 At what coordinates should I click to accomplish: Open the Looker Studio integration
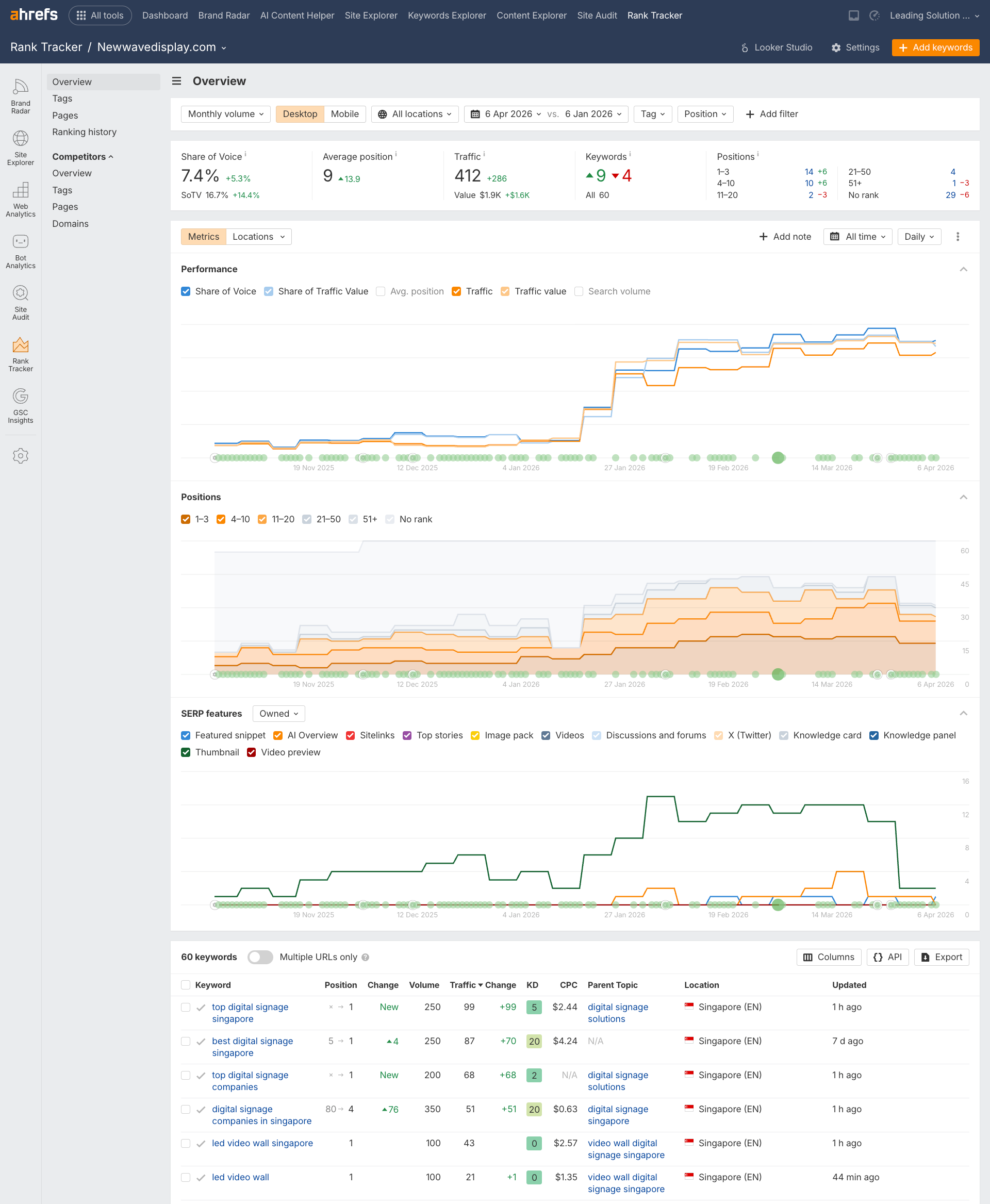coord(776,47)
